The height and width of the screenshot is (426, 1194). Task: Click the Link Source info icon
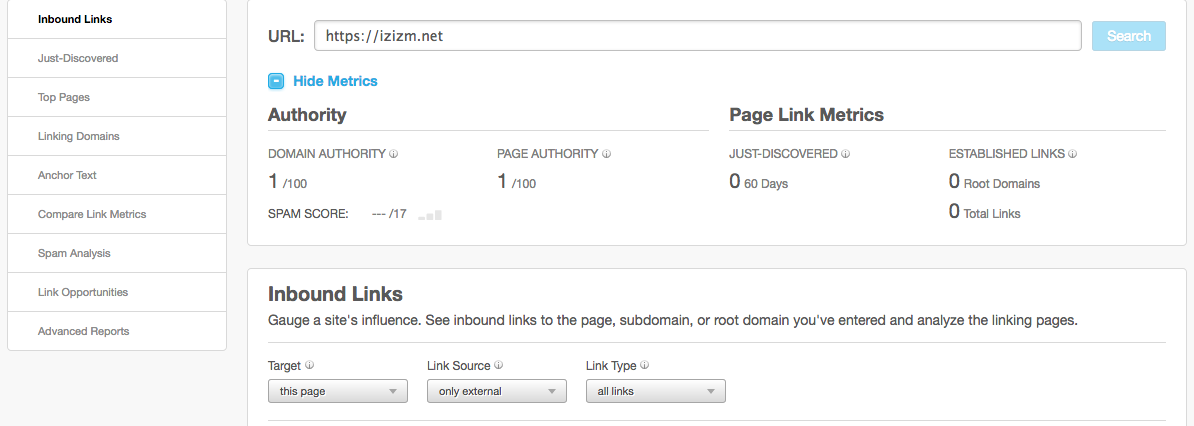point(498,365)
